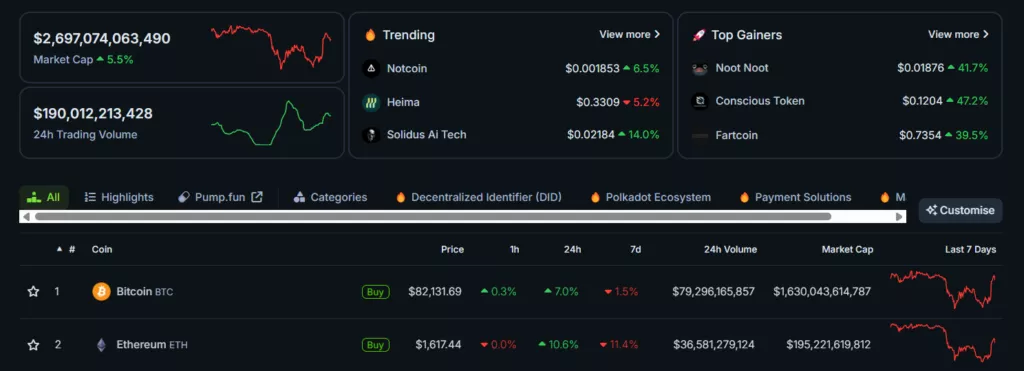Click the Bitcoin orange logo icon

101,291
